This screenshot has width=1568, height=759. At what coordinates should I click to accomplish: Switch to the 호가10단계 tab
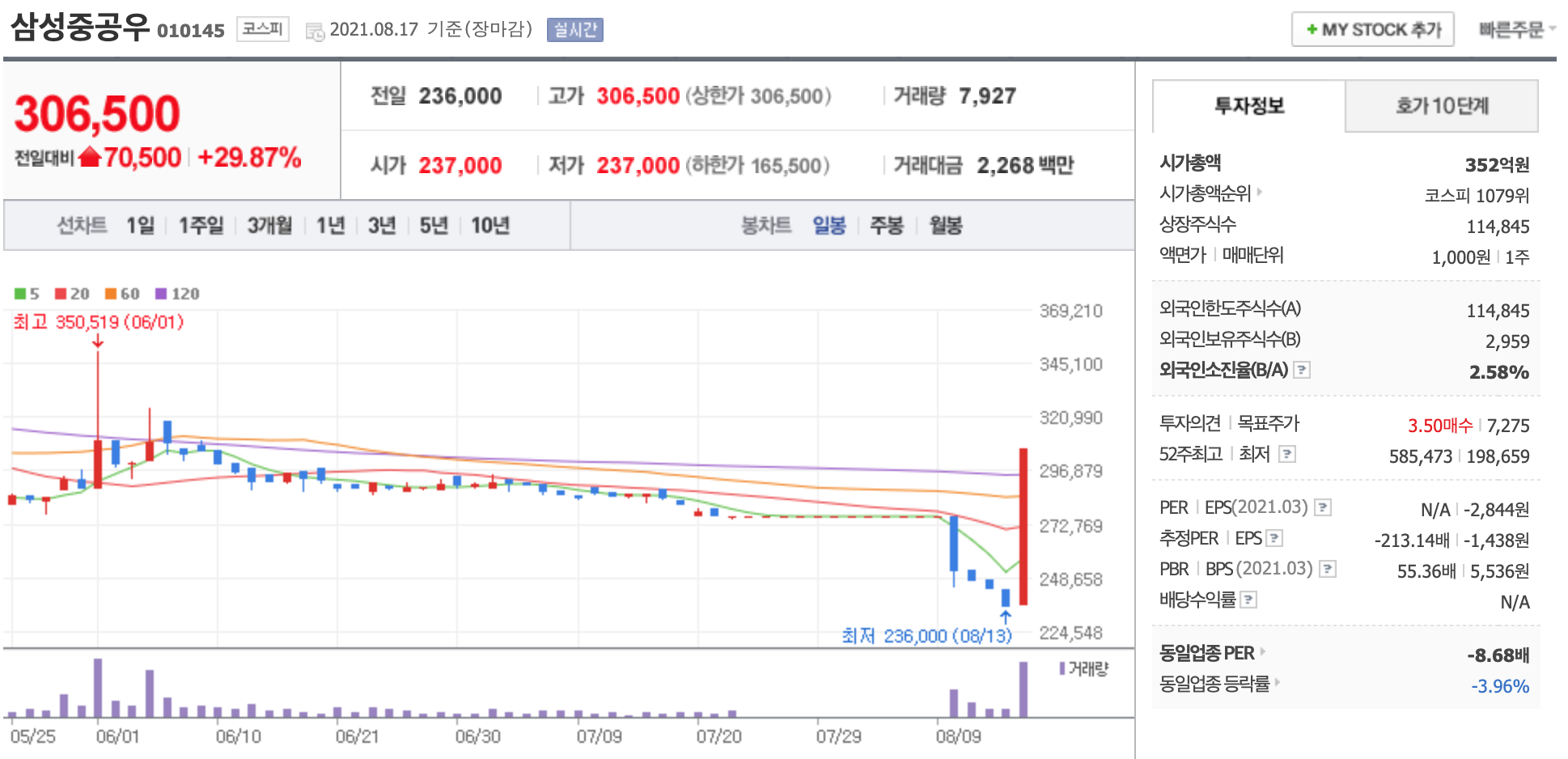(x=1442, y=106)
